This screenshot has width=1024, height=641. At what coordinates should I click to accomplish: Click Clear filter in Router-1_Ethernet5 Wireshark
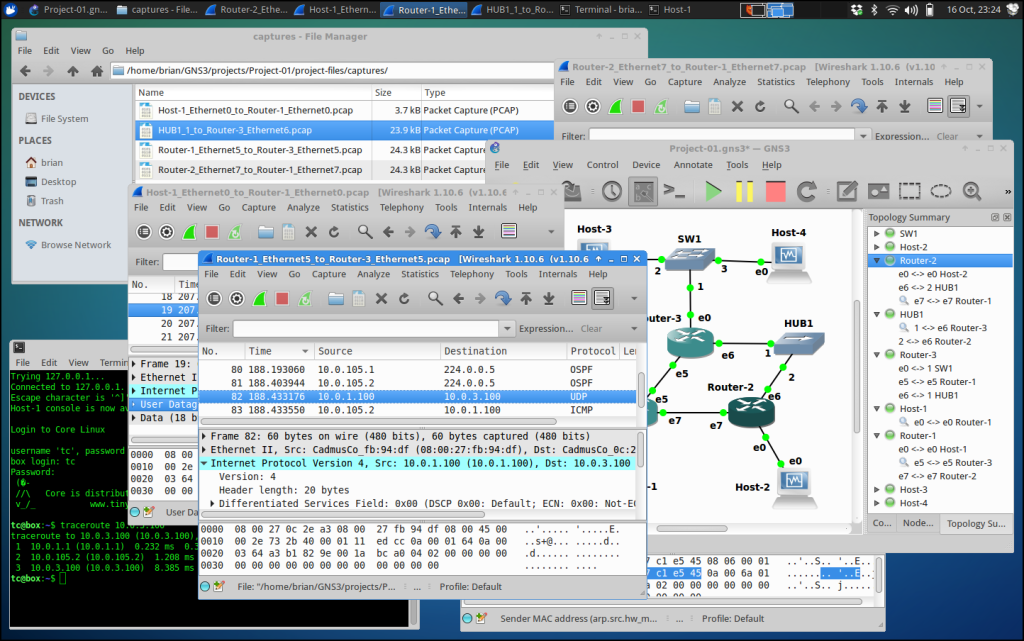coord(591,328)
